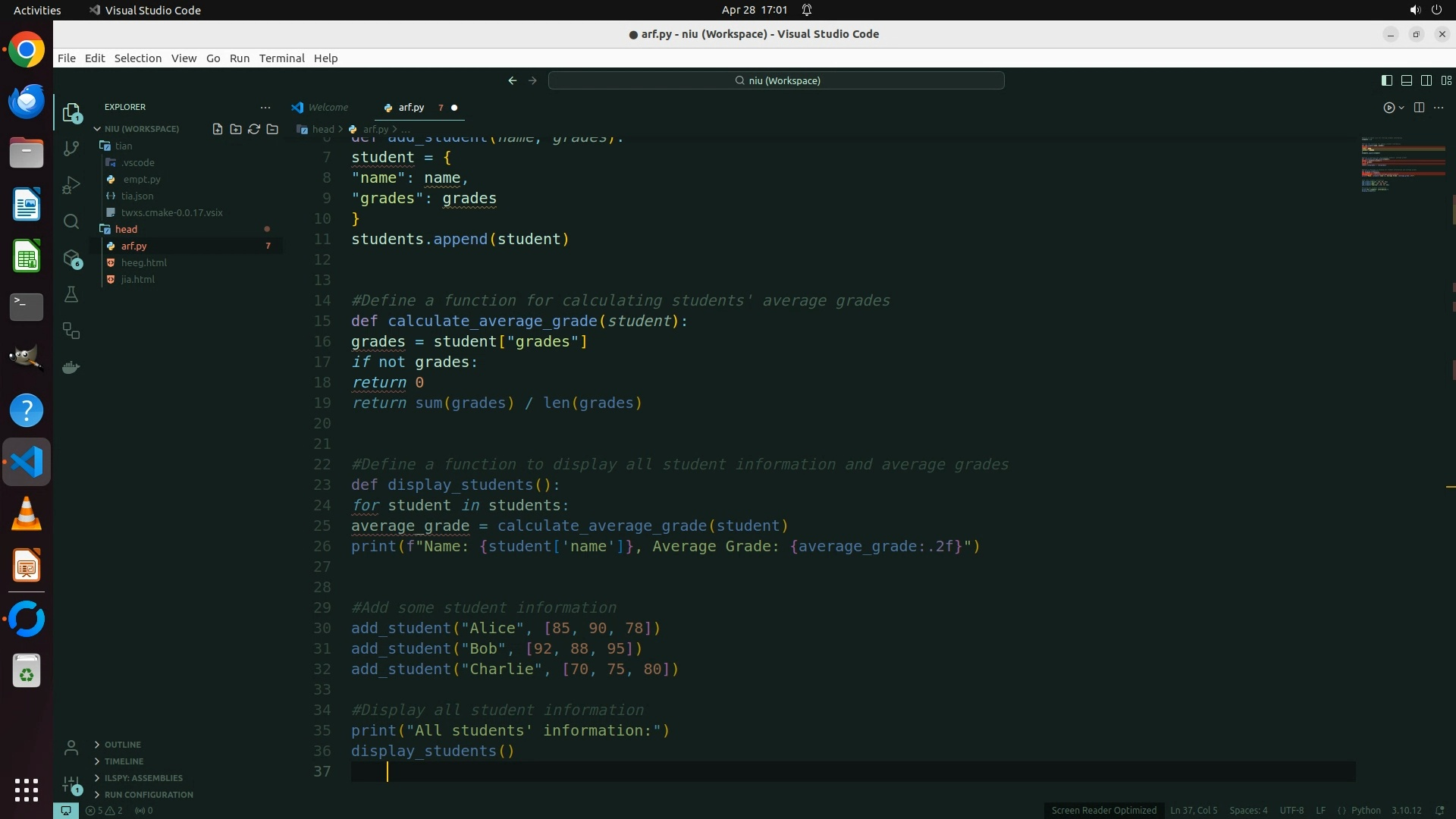Viewport: 1456px width, 819px height.
Task: Toggle the primary side bar visibility
Action: pyautogui.click(x=1386, y=80)
